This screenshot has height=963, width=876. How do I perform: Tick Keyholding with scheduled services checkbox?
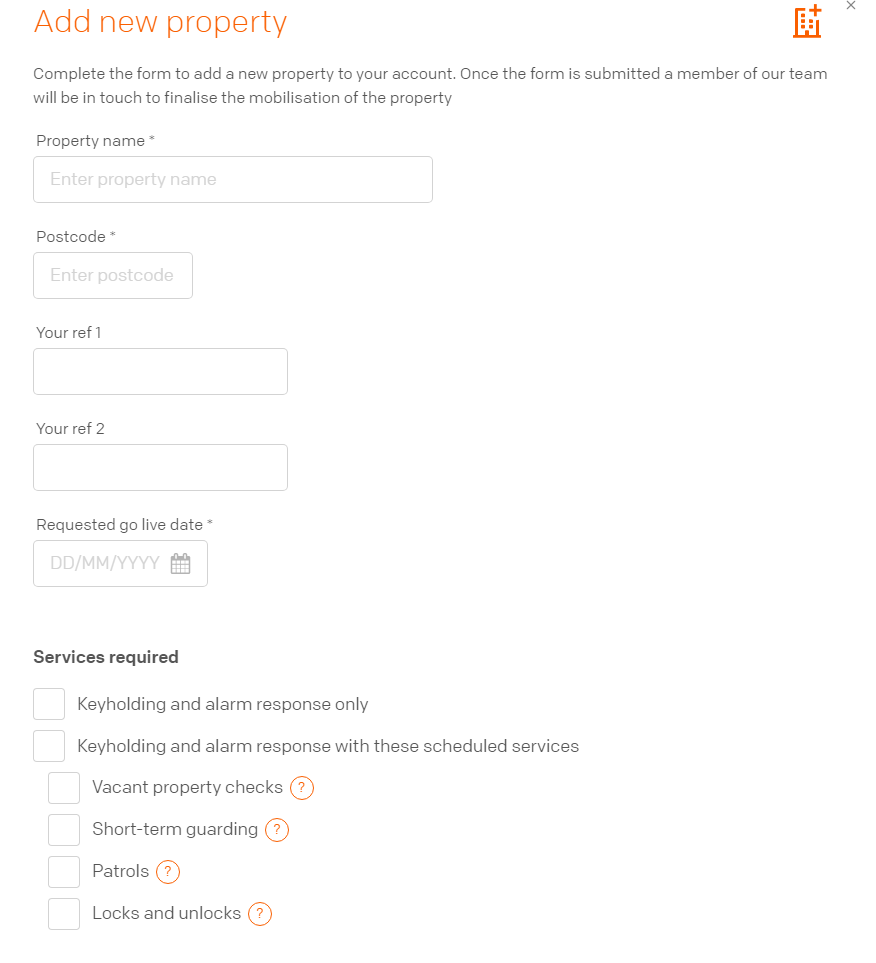coord(49,746)
